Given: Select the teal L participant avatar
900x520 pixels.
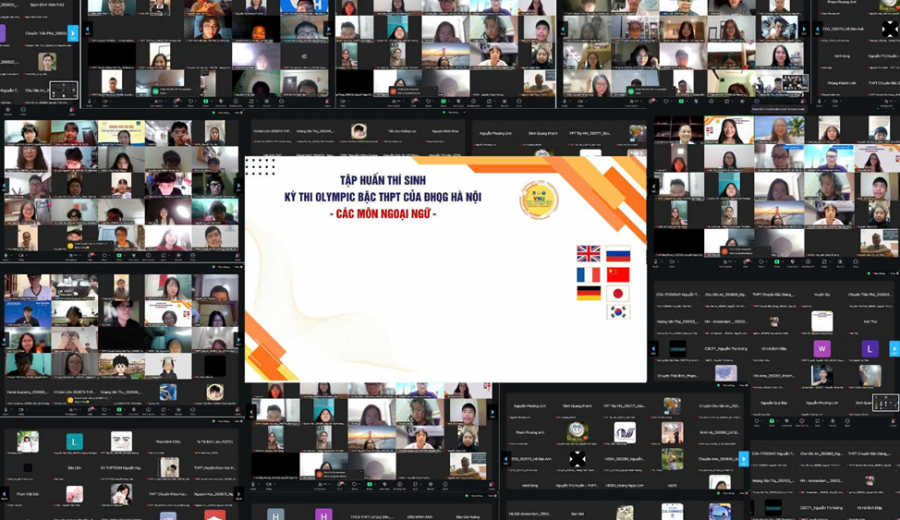Looking at the screenshot, I should point(74,441).
